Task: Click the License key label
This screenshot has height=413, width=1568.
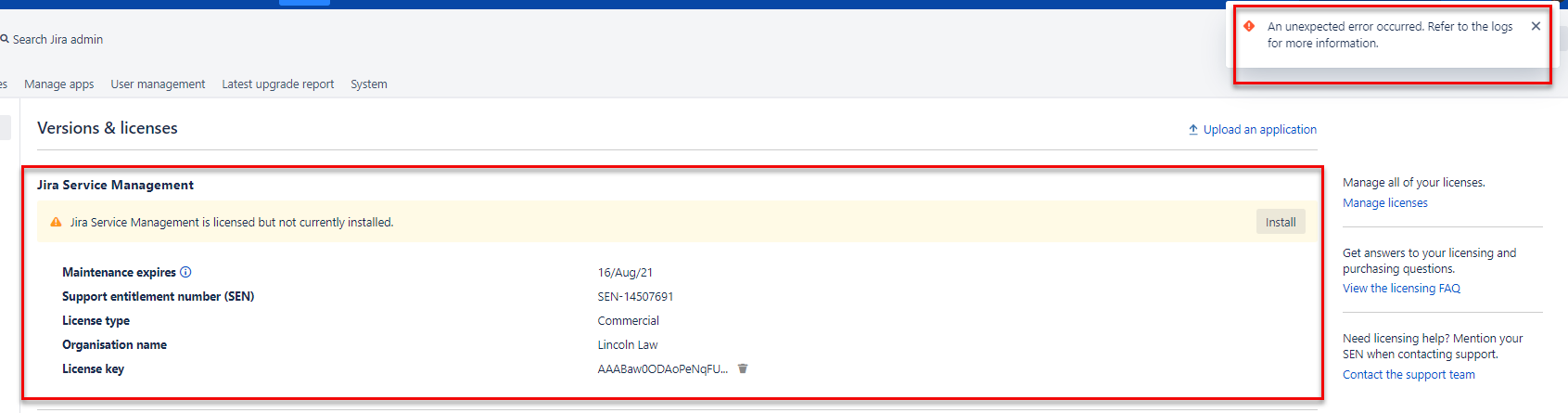Action: (x=93, y=368)
